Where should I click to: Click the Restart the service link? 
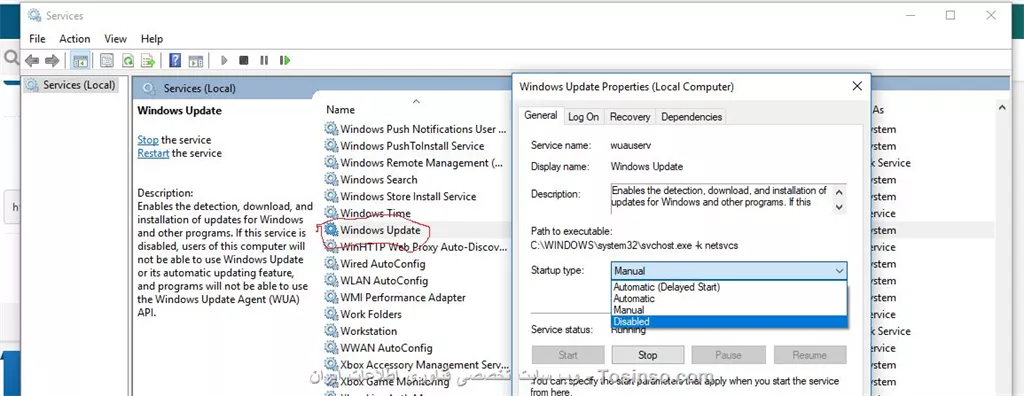(x=153, y=154)
